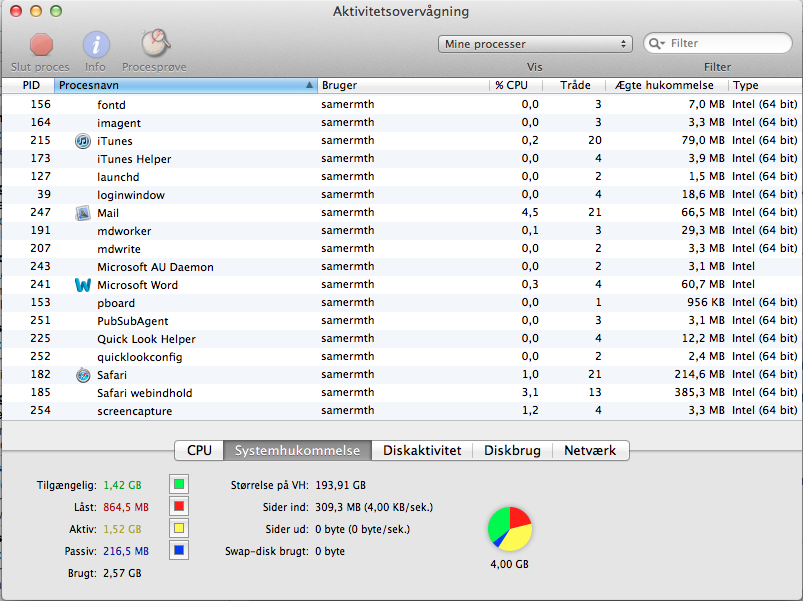Click the 60,7 MB Word memory value
Screen dimensions: 803x601
tap(703, 284)
